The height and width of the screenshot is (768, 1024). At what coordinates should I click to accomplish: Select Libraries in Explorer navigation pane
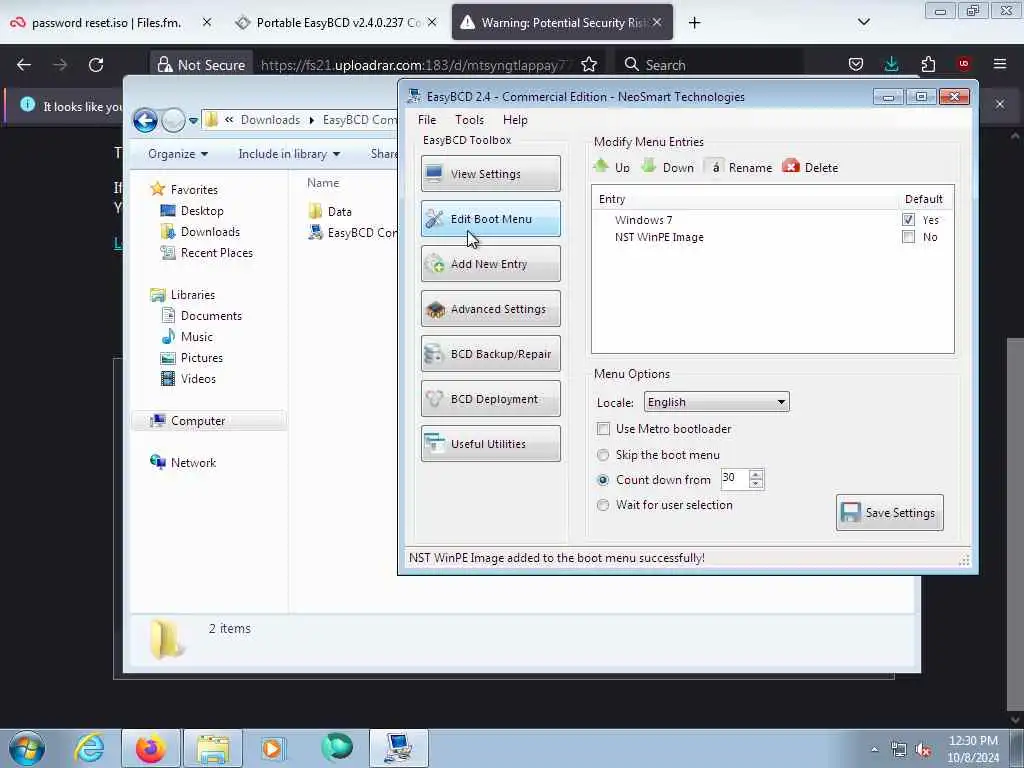coord(193,295)
